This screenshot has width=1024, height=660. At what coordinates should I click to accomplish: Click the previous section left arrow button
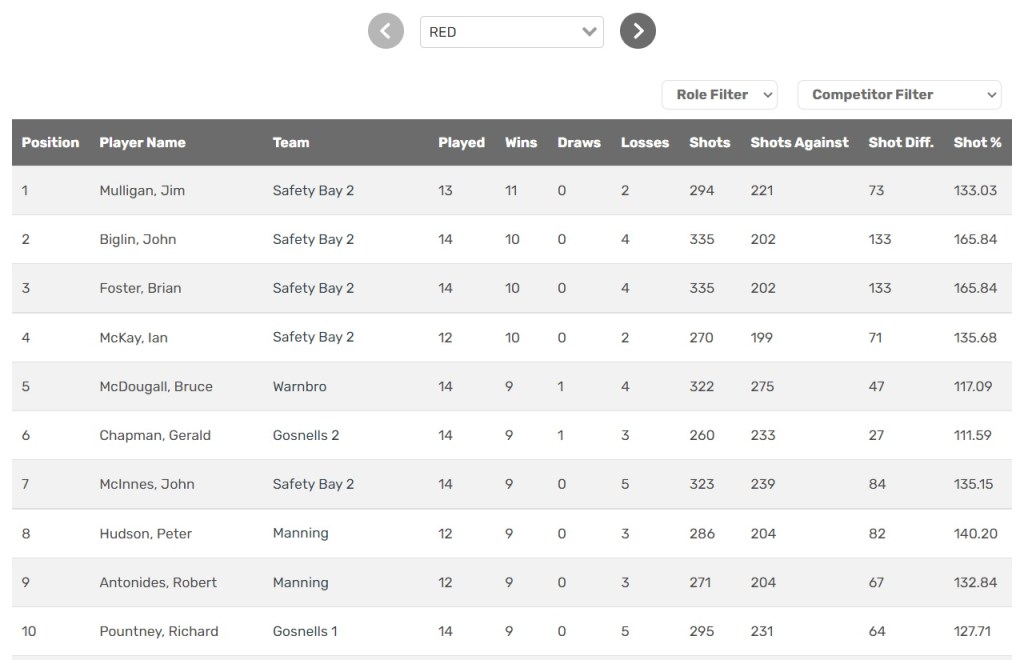click(386, 31)
